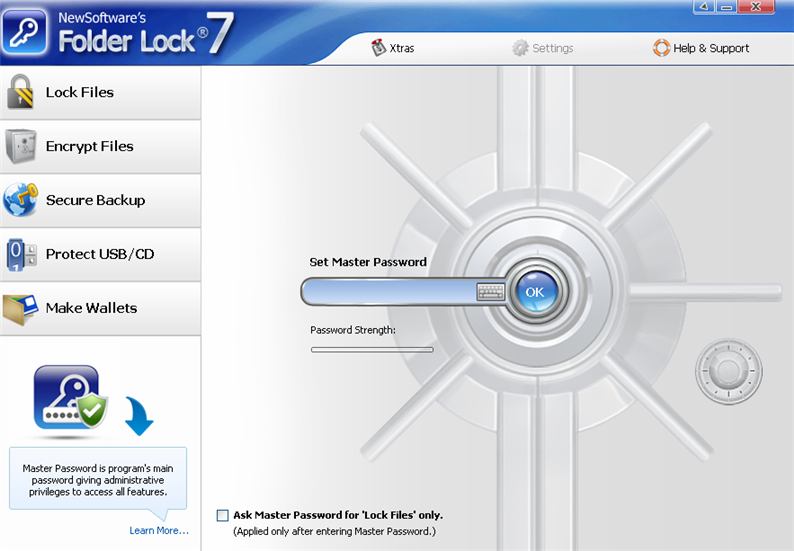Click the Folder Lock key logo icon

pyautogui.click(x=24, y=32)
